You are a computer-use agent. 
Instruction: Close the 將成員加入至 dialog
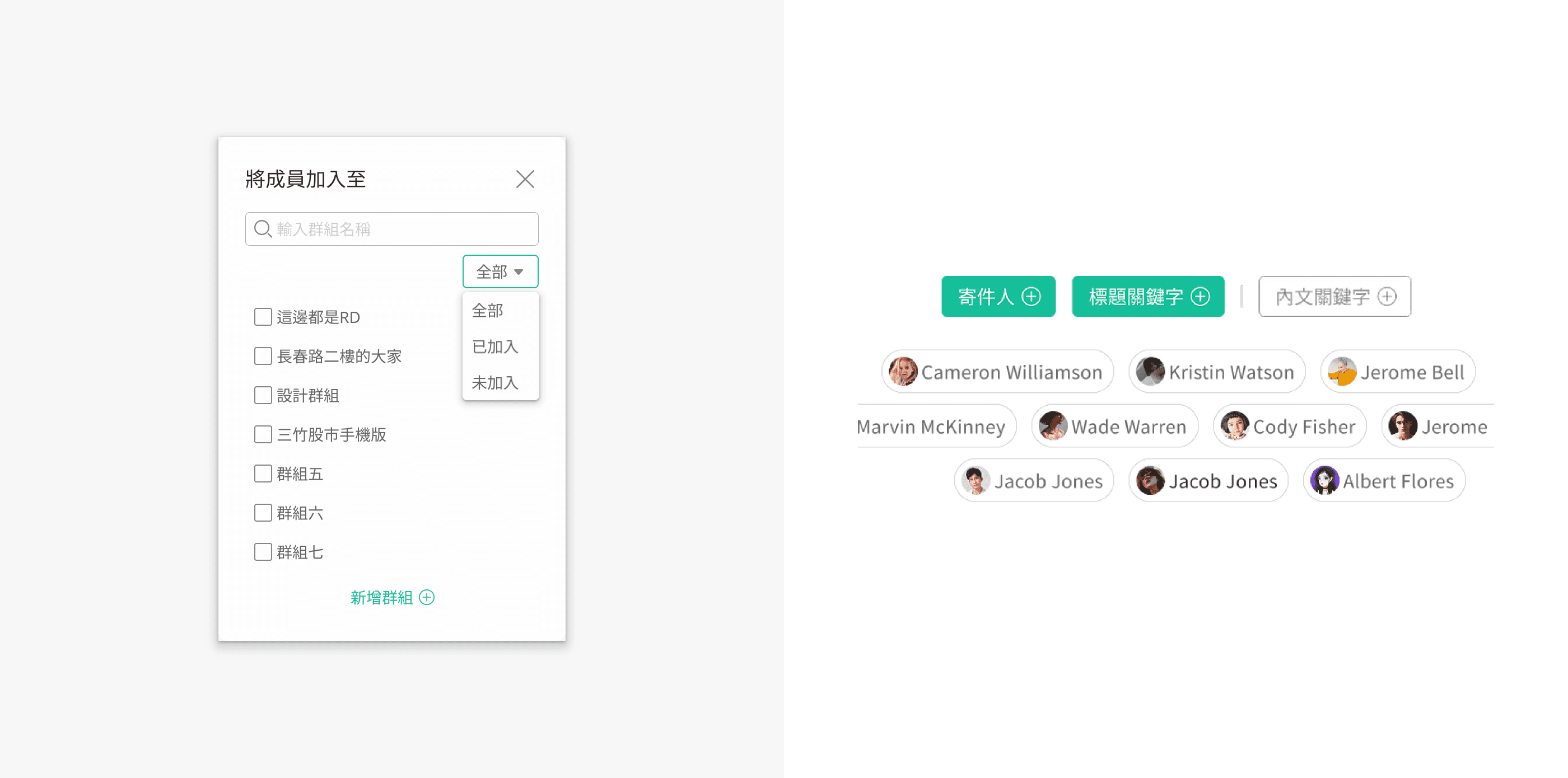[525, 179]
